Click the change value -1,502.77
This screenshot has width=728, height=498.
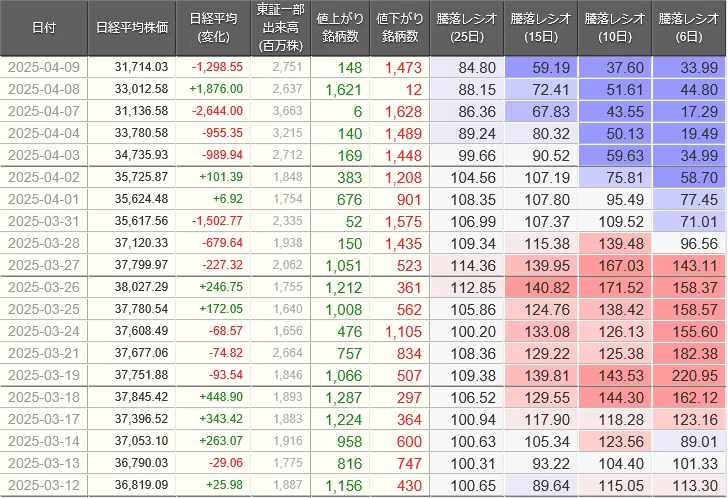click(217, 221)
